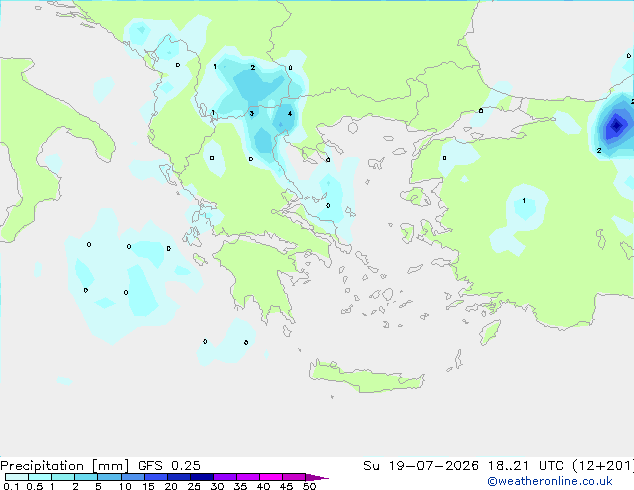Click the over-50 mm arrow at legend end
634x490 pixels.
[x=317, y=477]
